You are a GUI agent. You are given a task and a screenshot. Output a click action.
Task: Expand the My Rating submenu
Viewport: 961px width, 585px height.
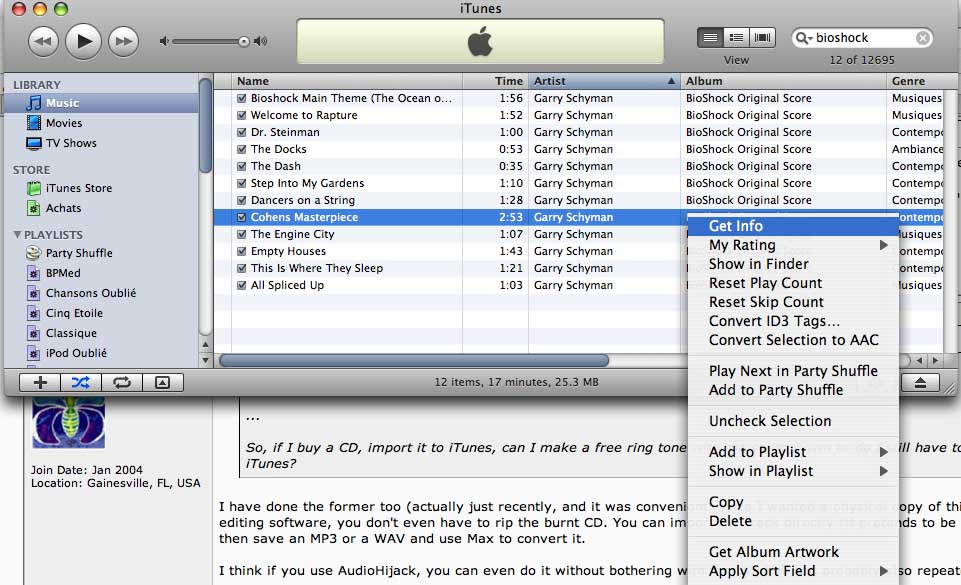tap(793, 245)
